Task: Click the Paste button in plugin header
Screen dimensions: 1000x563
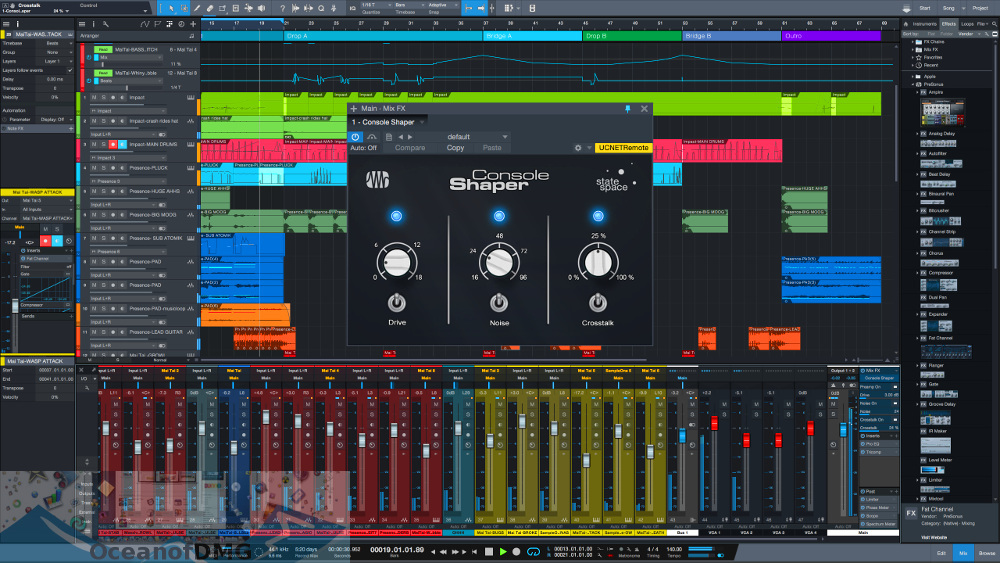Action: point(492,148)
